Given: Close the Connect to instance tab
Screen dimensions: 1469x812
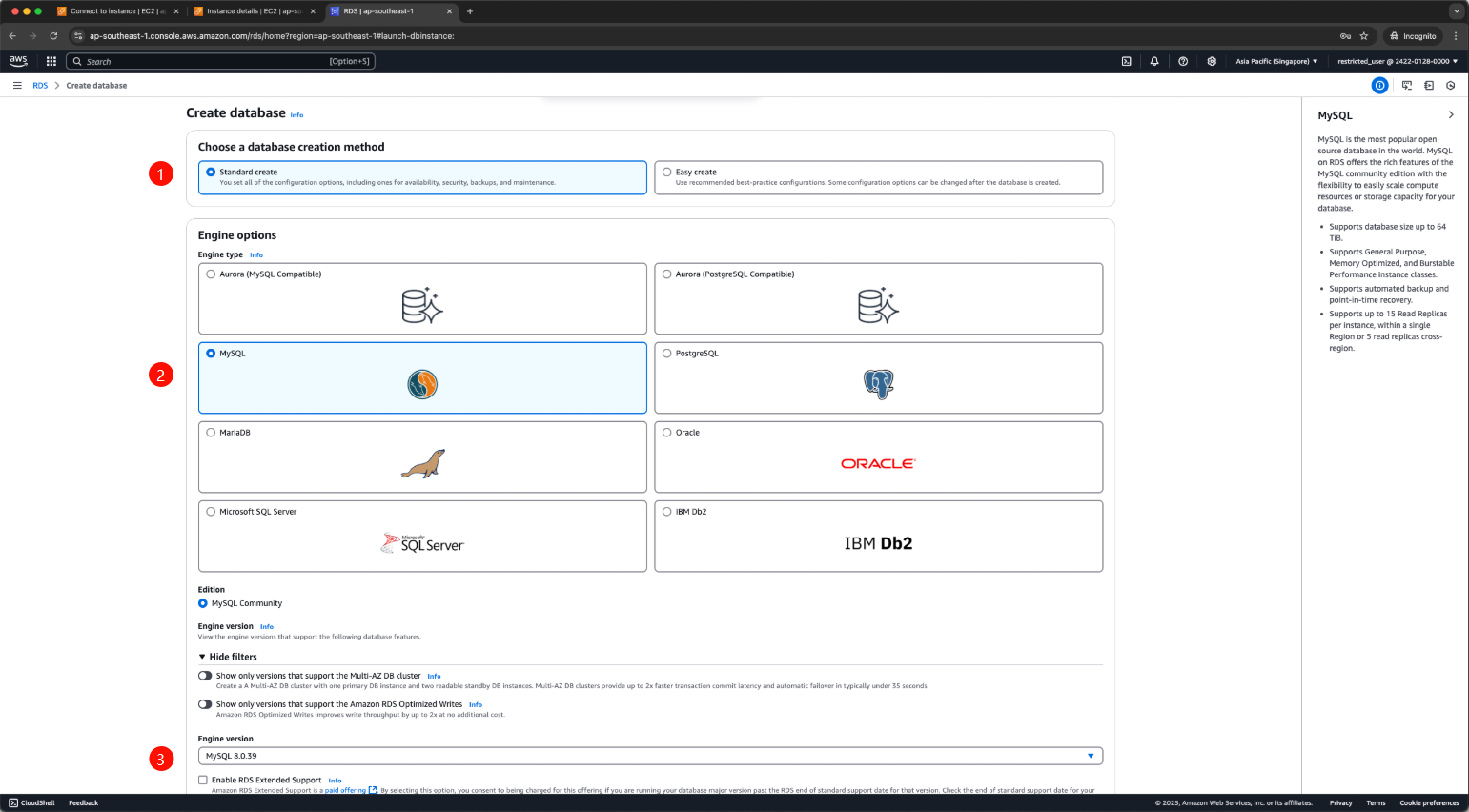Looking at the screenshot, I should coord(176,11).
